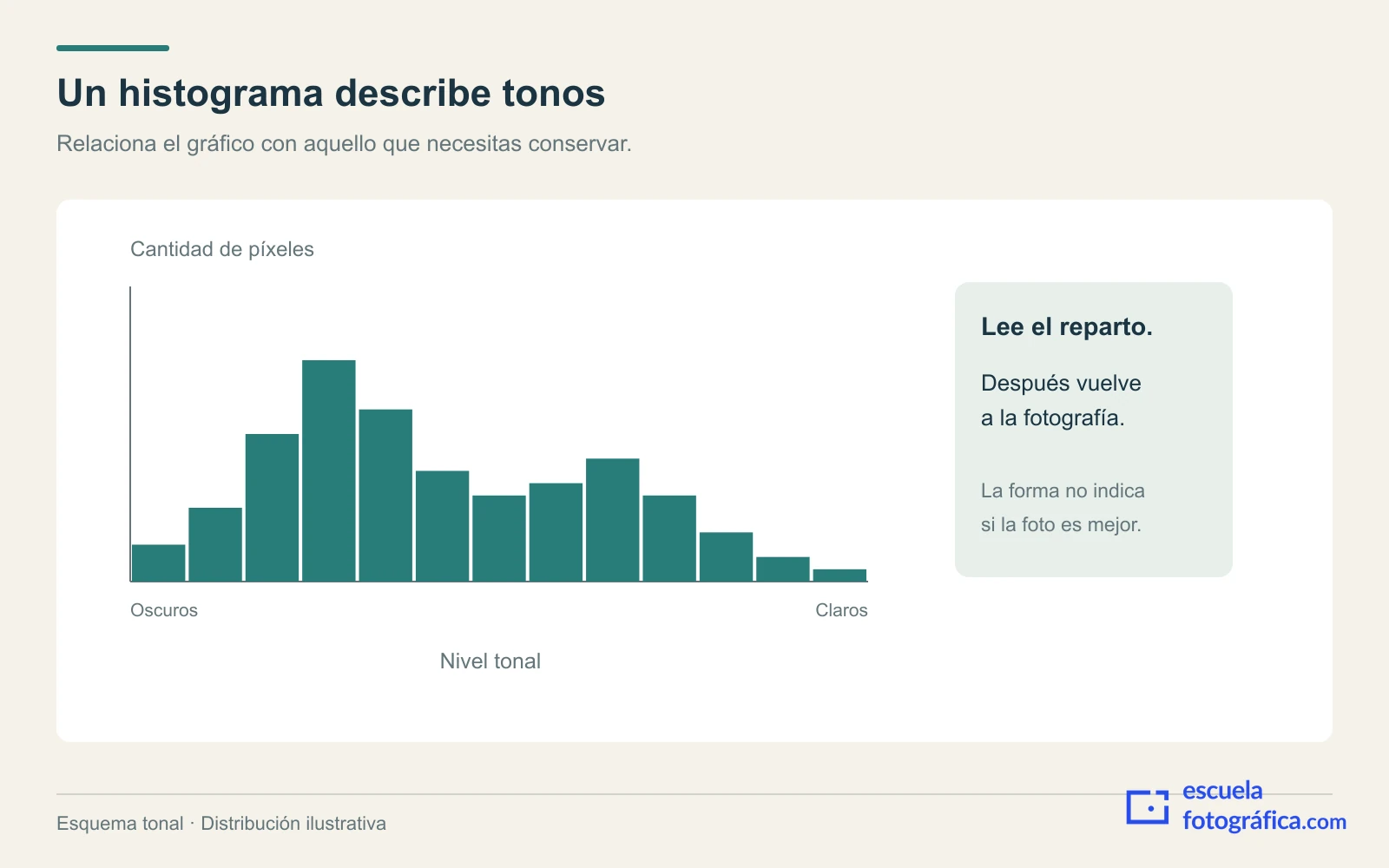Click the heading 'Lee el reparto.'
1389x868 pixels.
point(1067,327)
